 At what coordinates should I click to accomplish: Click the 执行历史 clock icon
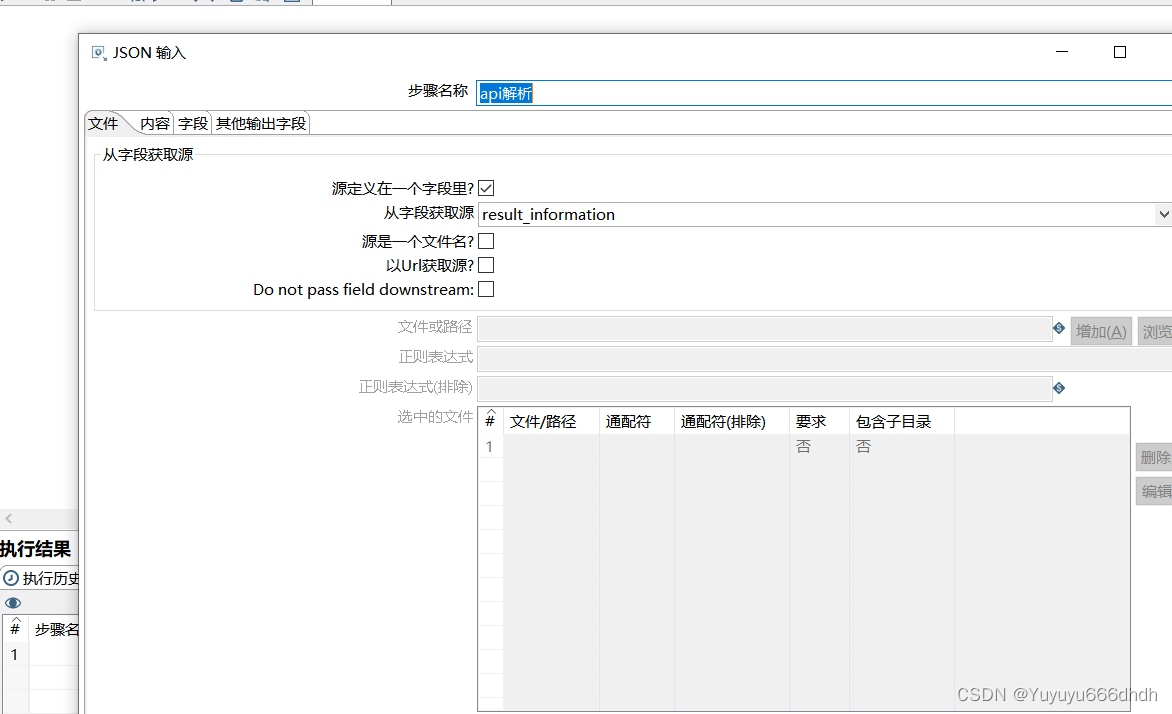click(9, 578)
